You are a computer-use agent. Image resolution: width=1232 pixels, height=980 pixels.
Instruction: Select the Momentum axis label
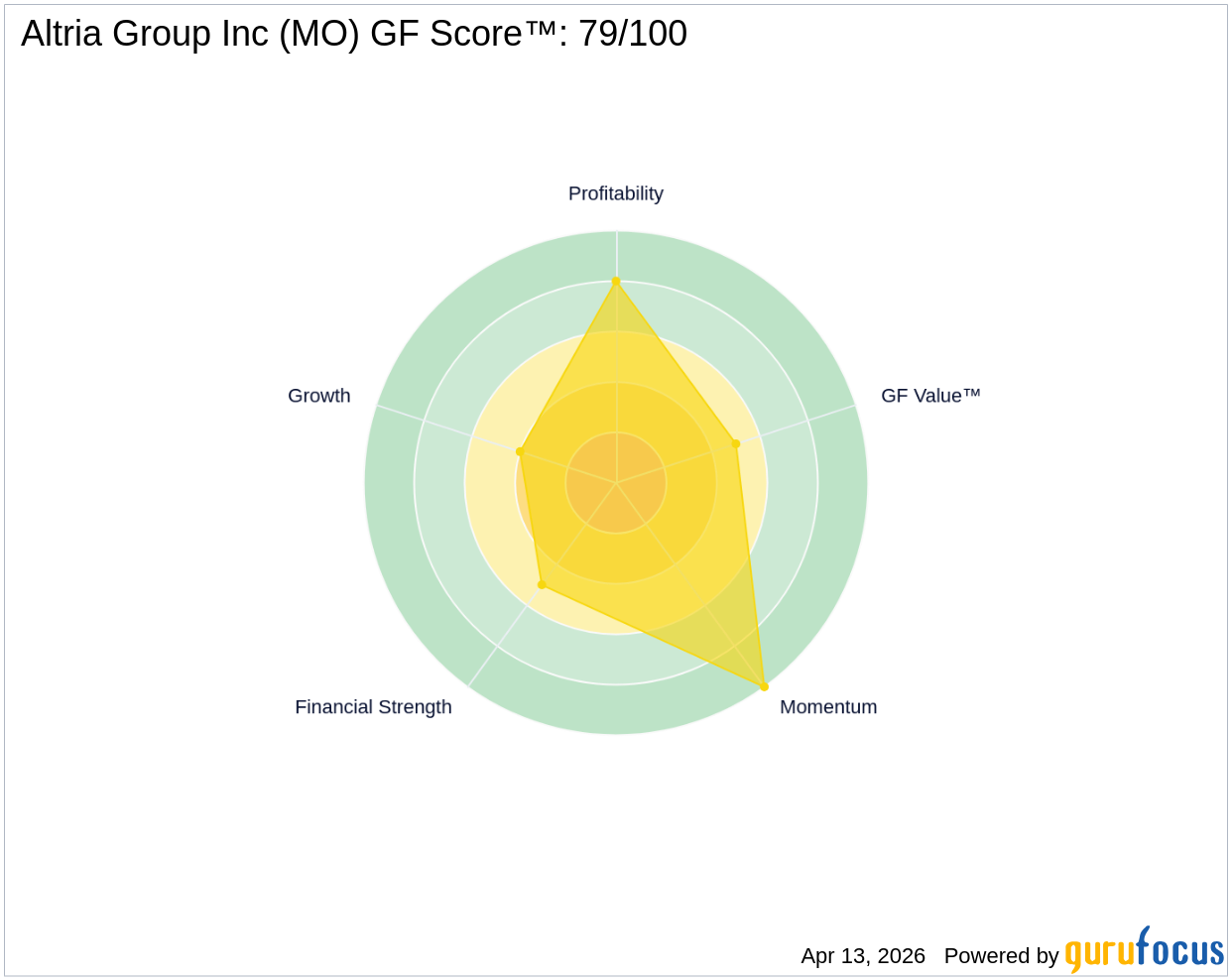[x=828, y=707]
